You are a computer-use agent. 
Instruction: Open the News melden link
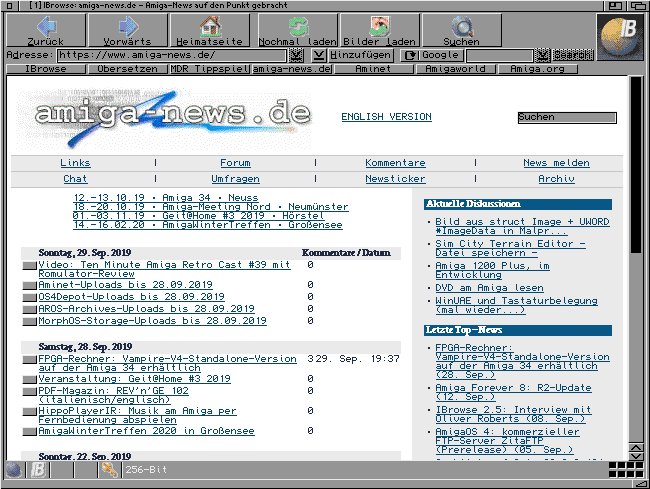pyautogui.click(x=556, y=163)
